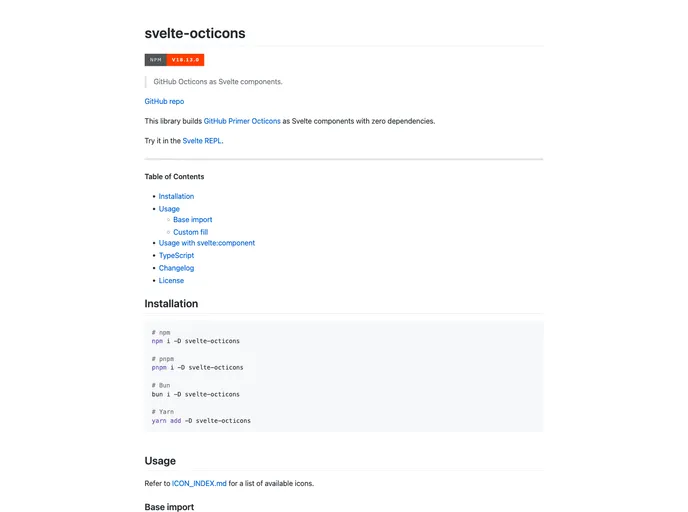Click the Installation section heading

[x=171, y=304]
